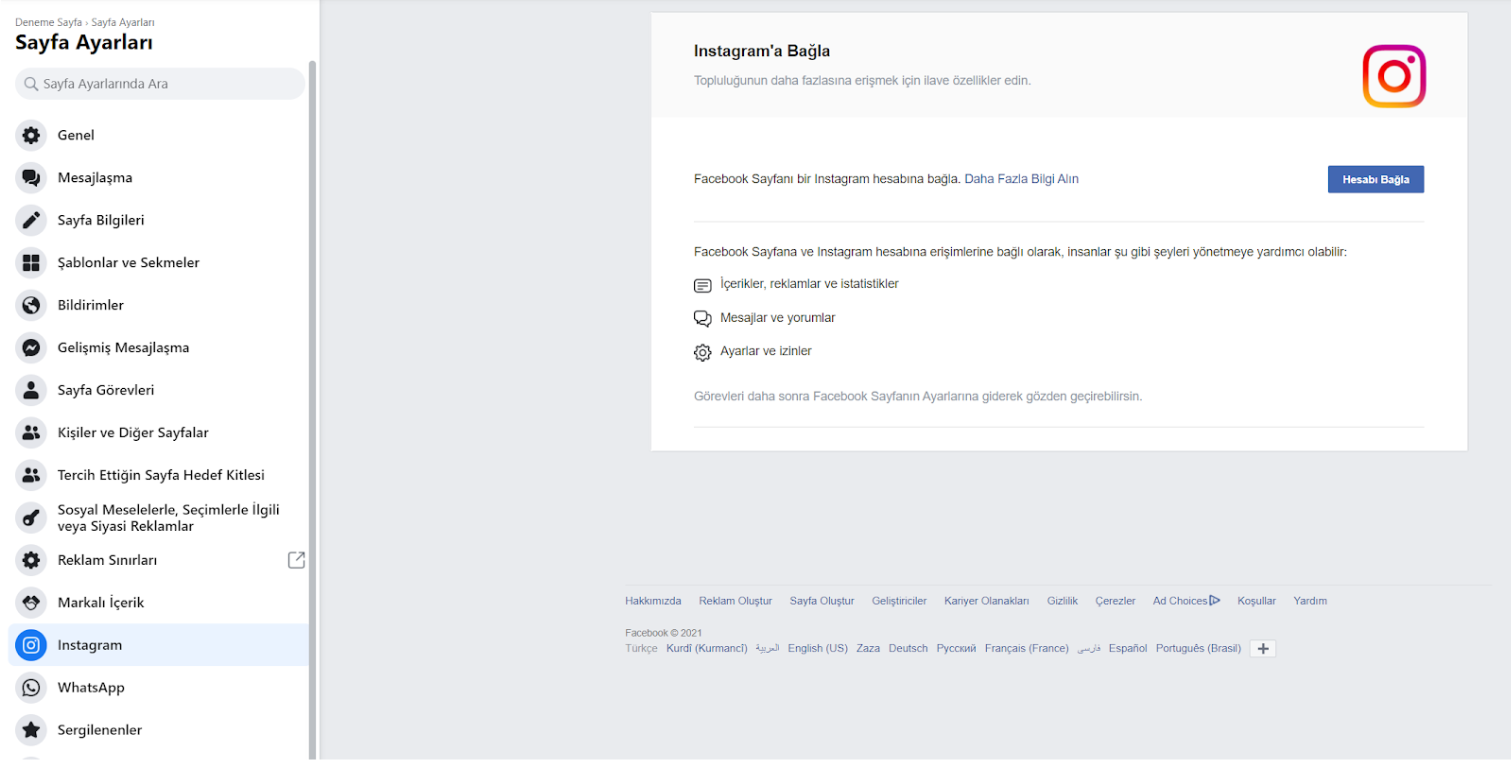Open the Gizlilik footer link

click(x=1062, y=601)
